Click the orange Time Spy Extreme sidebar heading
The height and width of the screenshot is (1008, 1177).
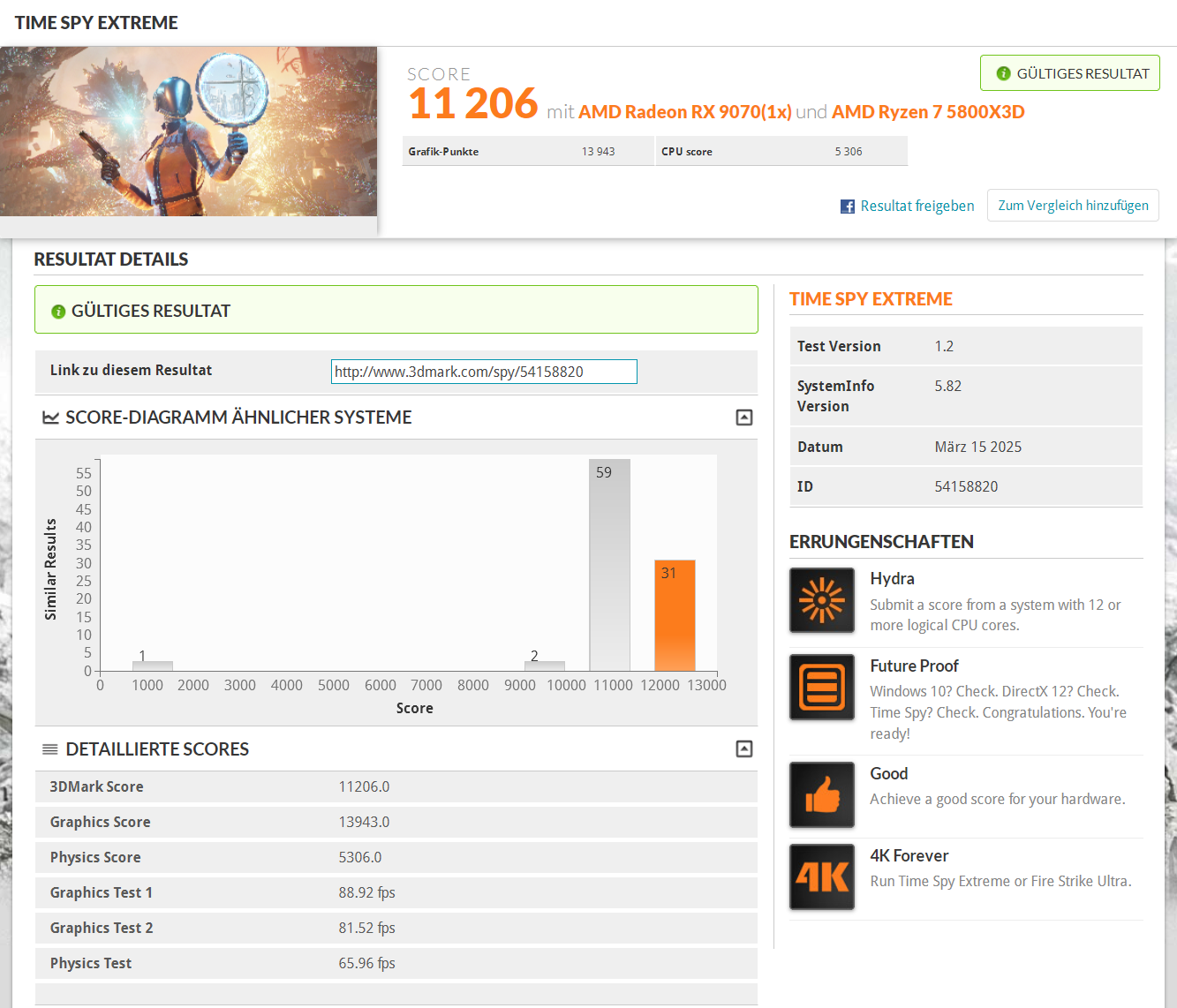871,299
